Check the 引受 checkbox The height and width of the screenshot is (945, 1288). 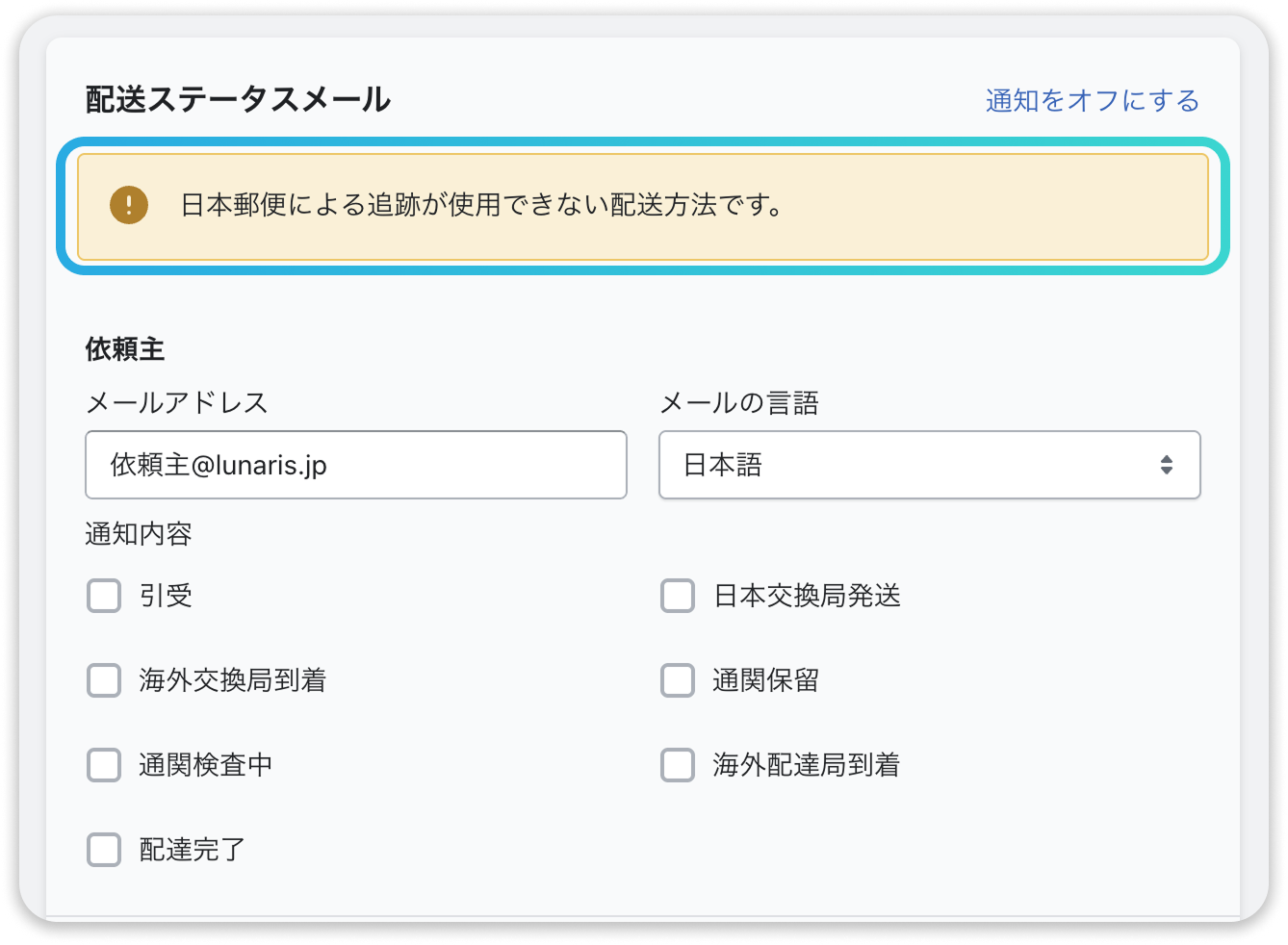coord(103,596)
